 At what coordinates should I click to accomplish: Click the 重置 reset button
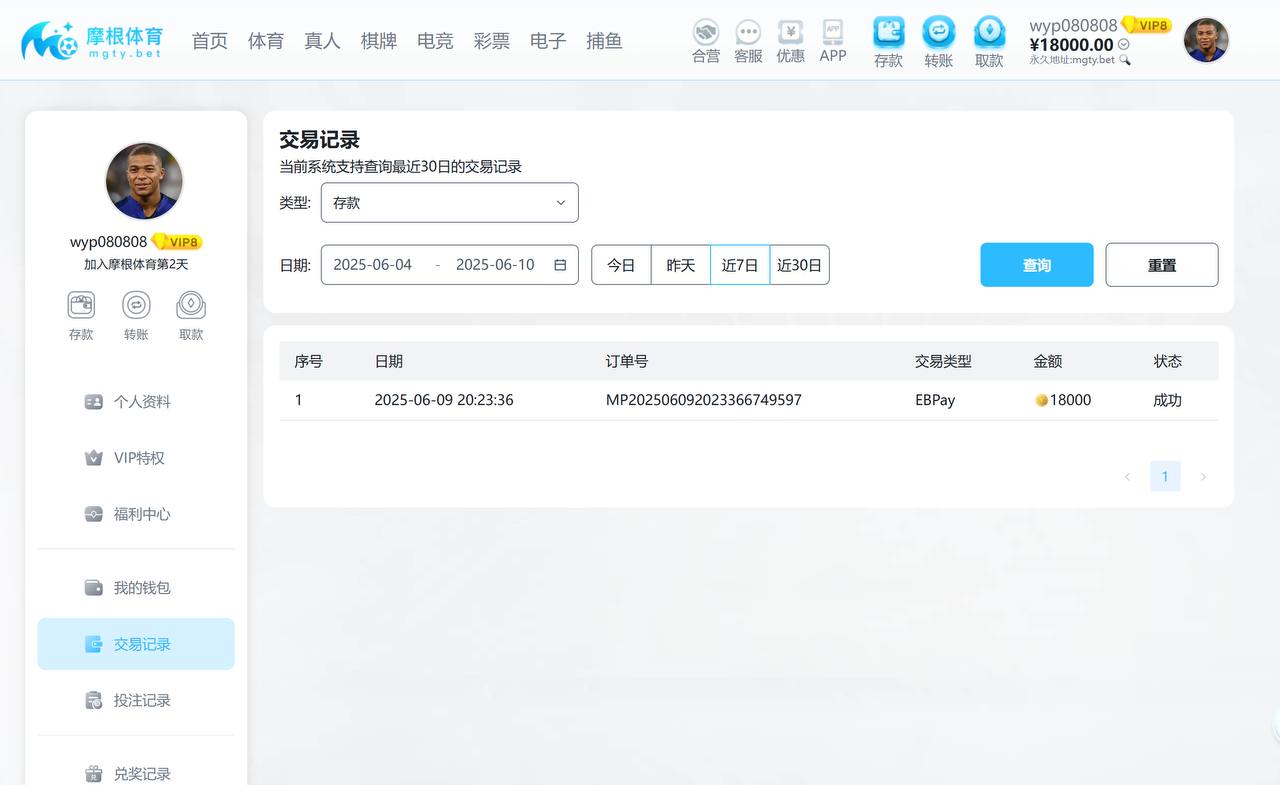1161,265
